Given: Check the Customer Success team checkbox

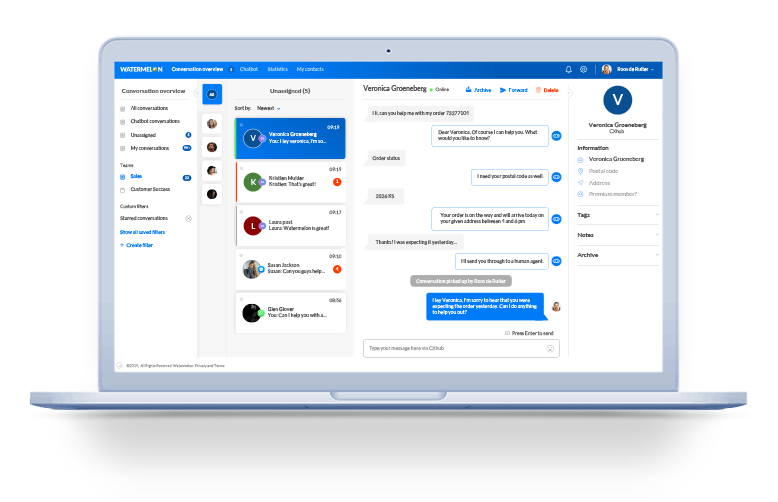Looking at the screenshot, I should tap(123, 190).
